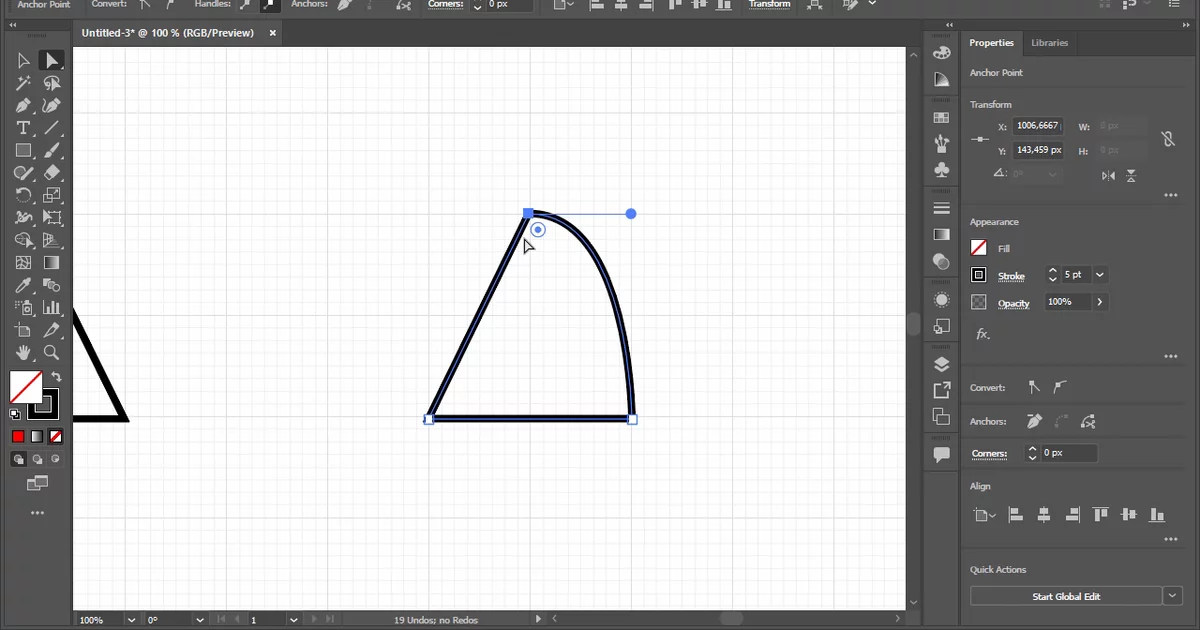
Task: Open the Symbols panel club icon
Action: [941, 170]
